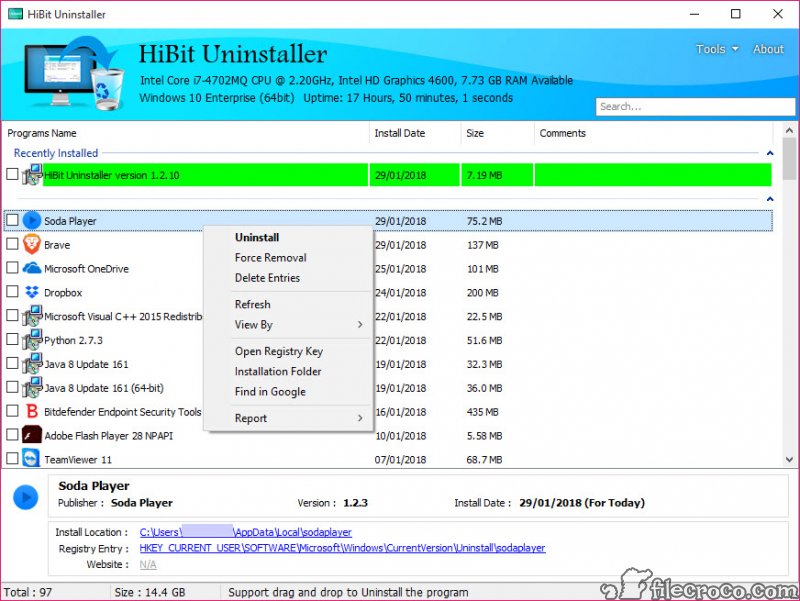Viewport: 800px width, 601px height.
Task: Click the Java 8 Update 161 (64-bit) icon
Action: (x=32, y=387)
